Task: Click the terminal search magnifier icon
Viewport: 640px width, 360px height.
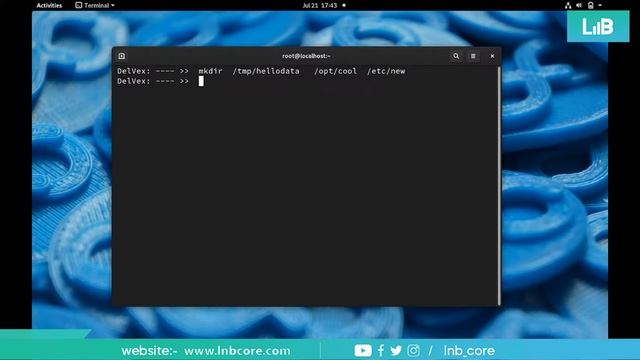Action: (x=456, y=56)
